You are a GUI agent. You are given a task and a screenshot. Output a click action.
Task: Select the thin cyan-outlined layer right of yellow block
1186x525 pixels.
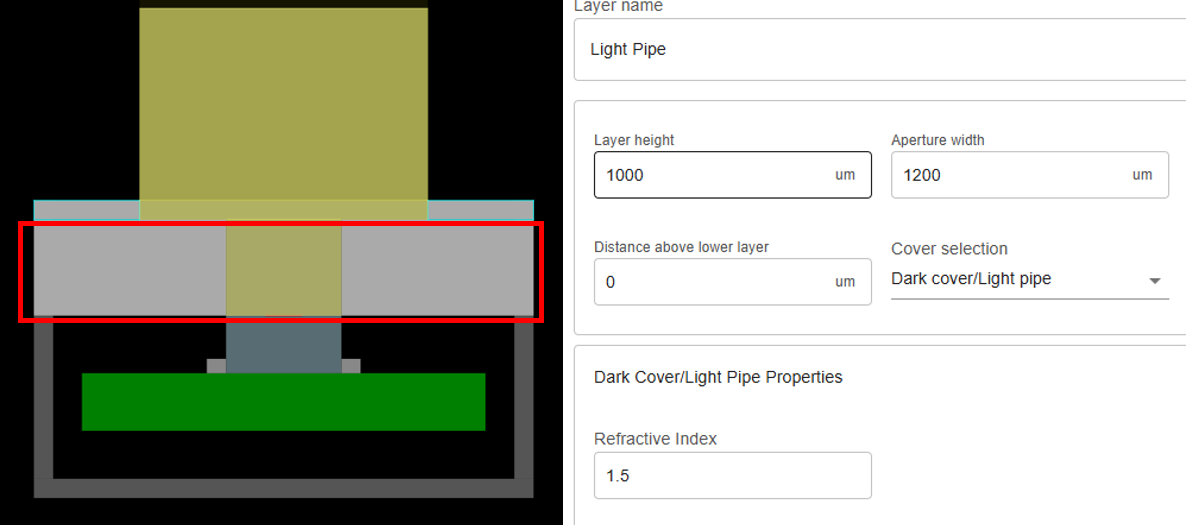(480, 210)
